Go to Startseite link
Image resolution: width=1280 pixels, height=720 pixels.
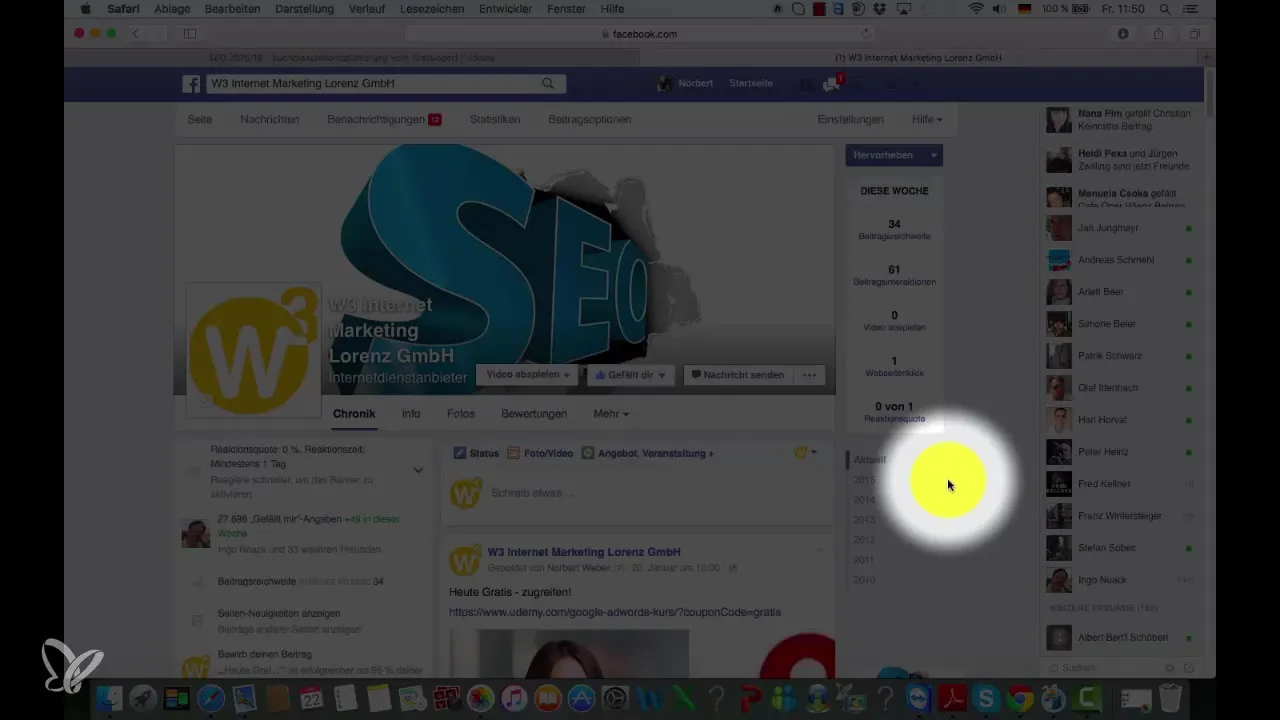pos(751,84)
